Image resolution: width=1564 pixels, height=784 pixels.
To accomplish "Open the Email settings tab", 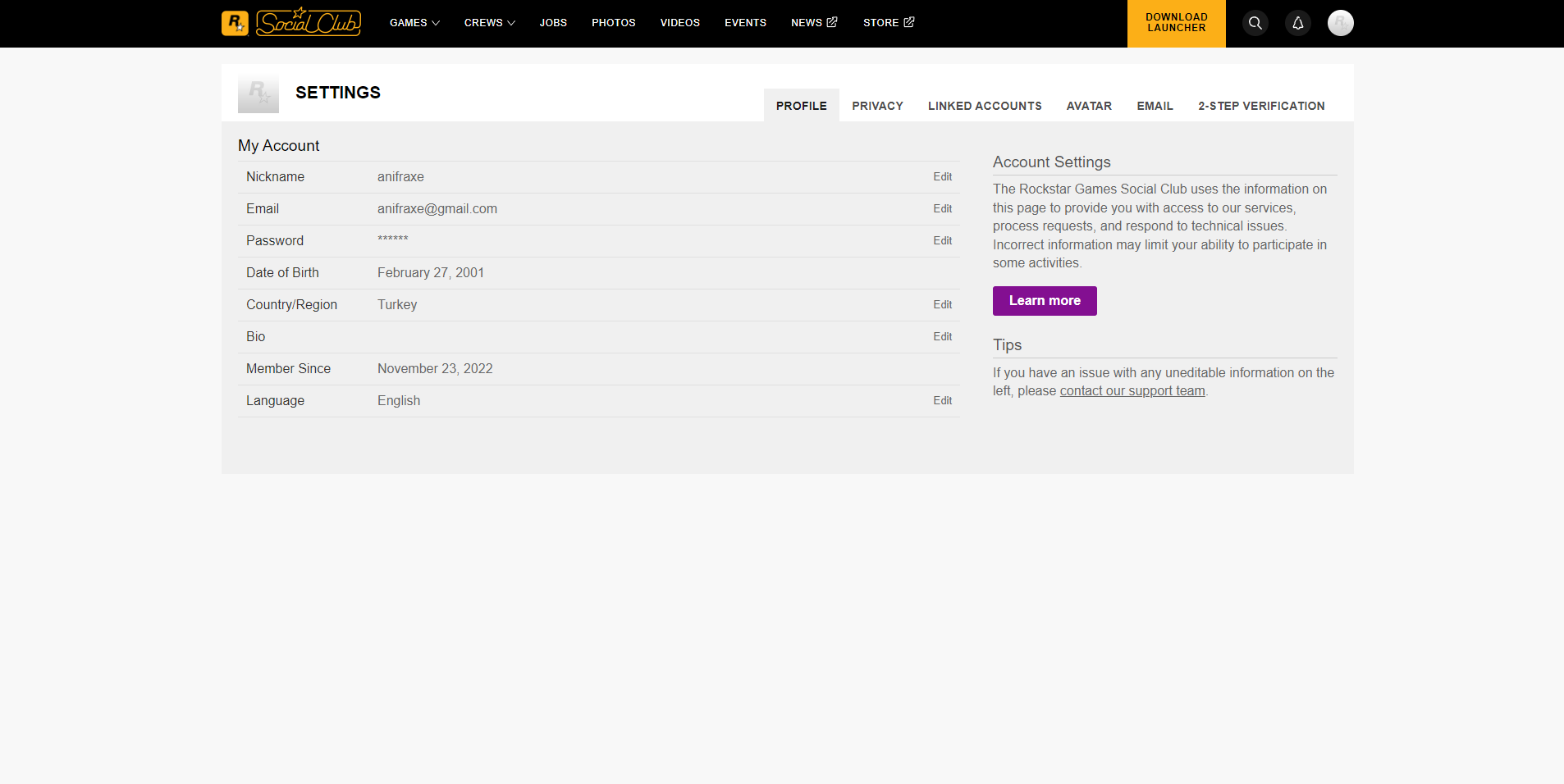I will click(x=1155, y=106).
